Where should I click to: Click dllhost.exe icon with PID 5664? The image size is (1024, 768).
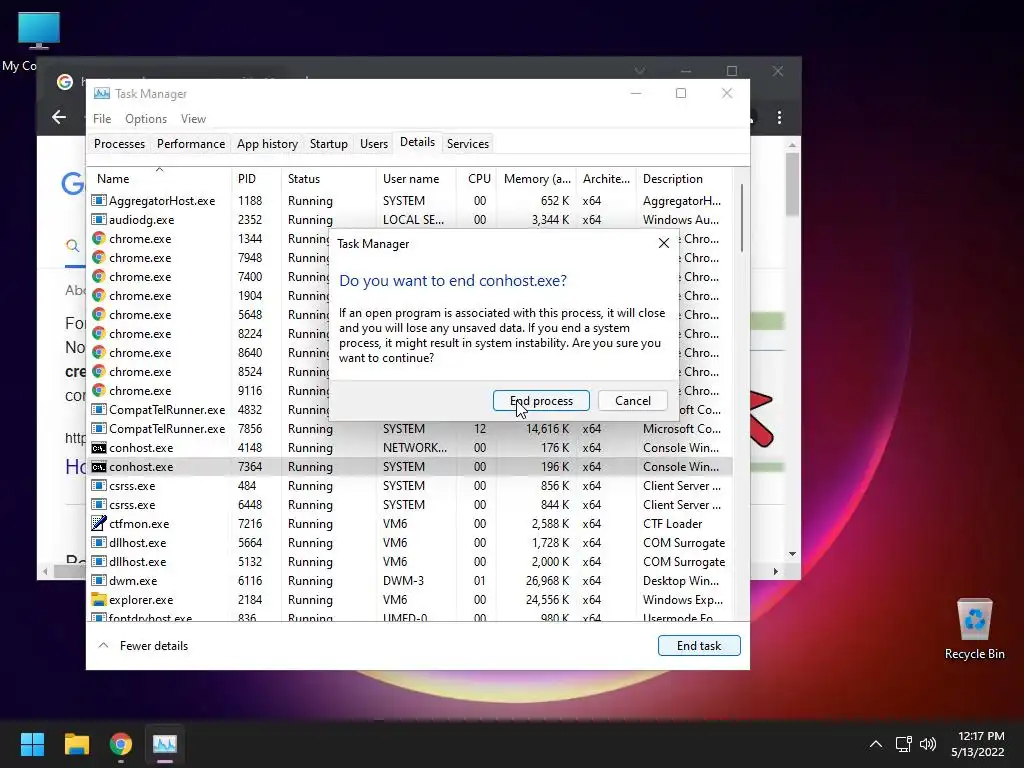pos(99,542)
